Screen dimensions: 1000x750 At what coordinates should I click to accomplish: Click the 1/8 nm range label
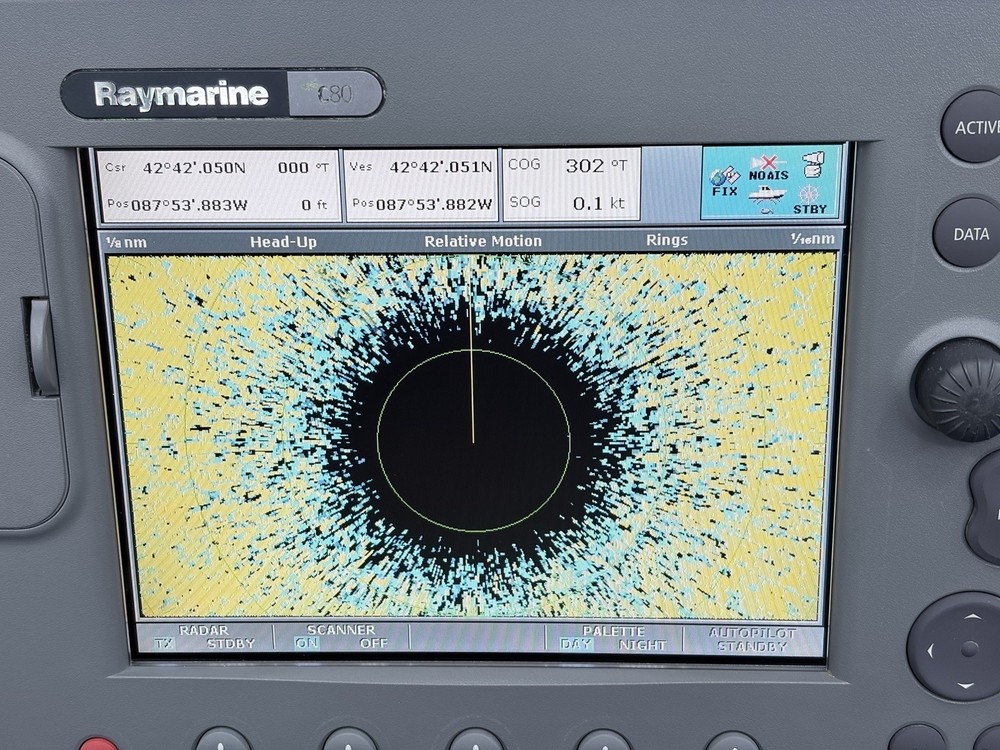[x=126, y=242]
